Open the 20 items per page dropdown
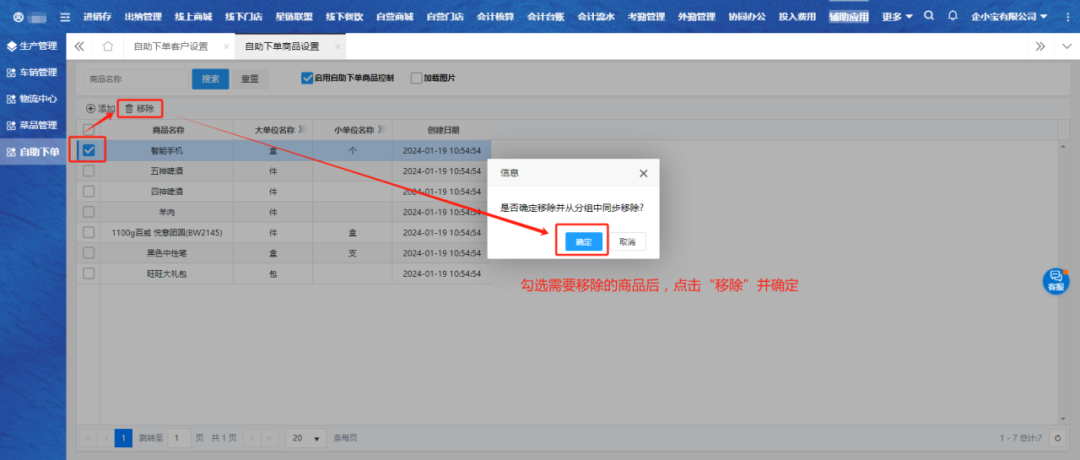Screen dimensions: 1080x460 pyautogui.click(x=306, y=438)
